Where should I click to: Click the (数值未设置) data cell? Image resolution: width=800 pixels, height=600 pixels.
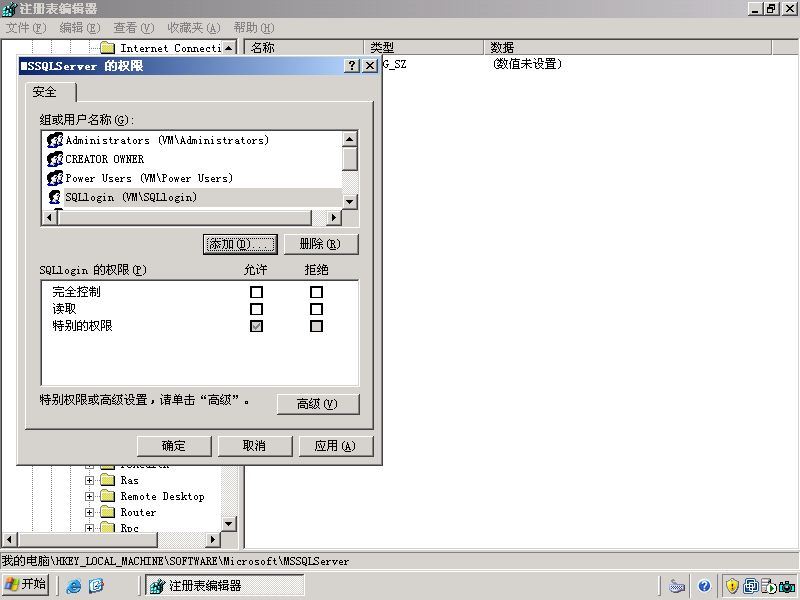coord(527,64)
